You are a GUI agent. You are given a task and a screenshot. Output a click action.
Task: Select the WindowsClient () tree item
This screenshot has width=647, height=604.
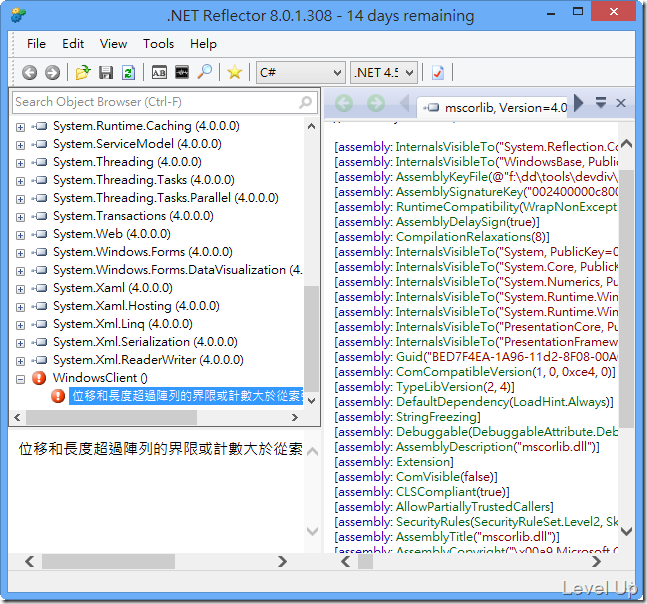pos(99,378)
